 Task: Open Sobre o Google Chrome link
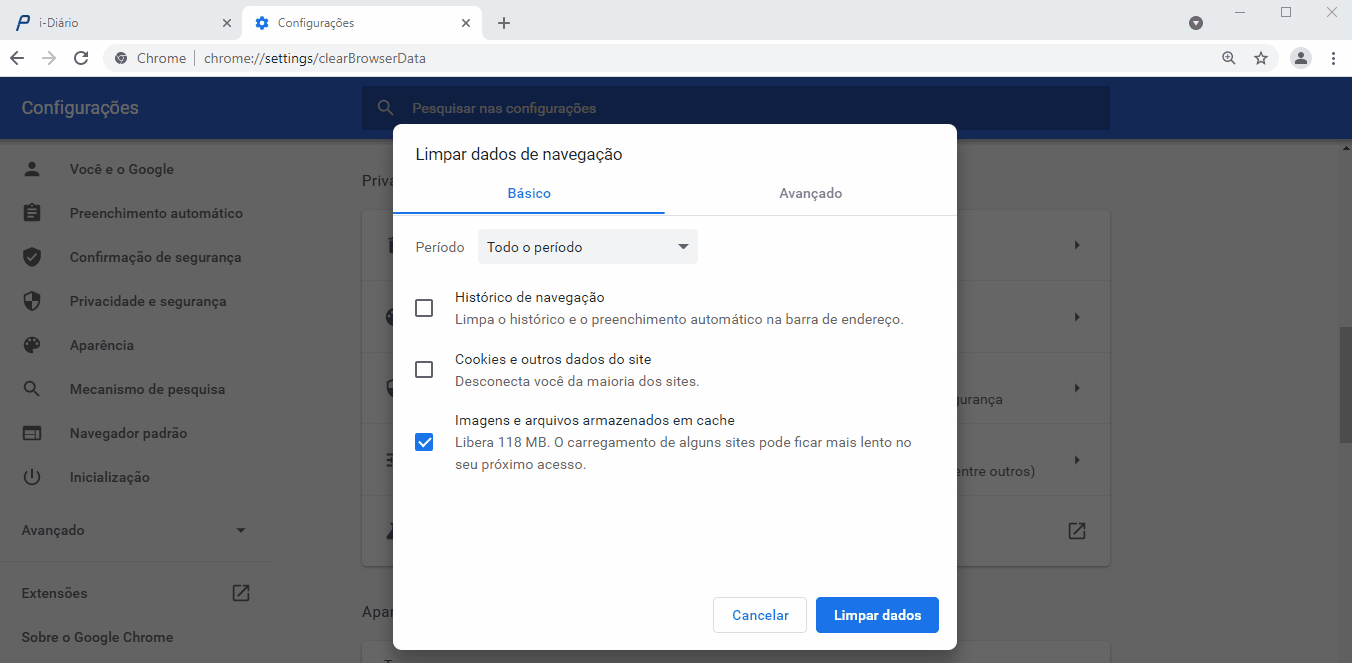coord(97,637)
